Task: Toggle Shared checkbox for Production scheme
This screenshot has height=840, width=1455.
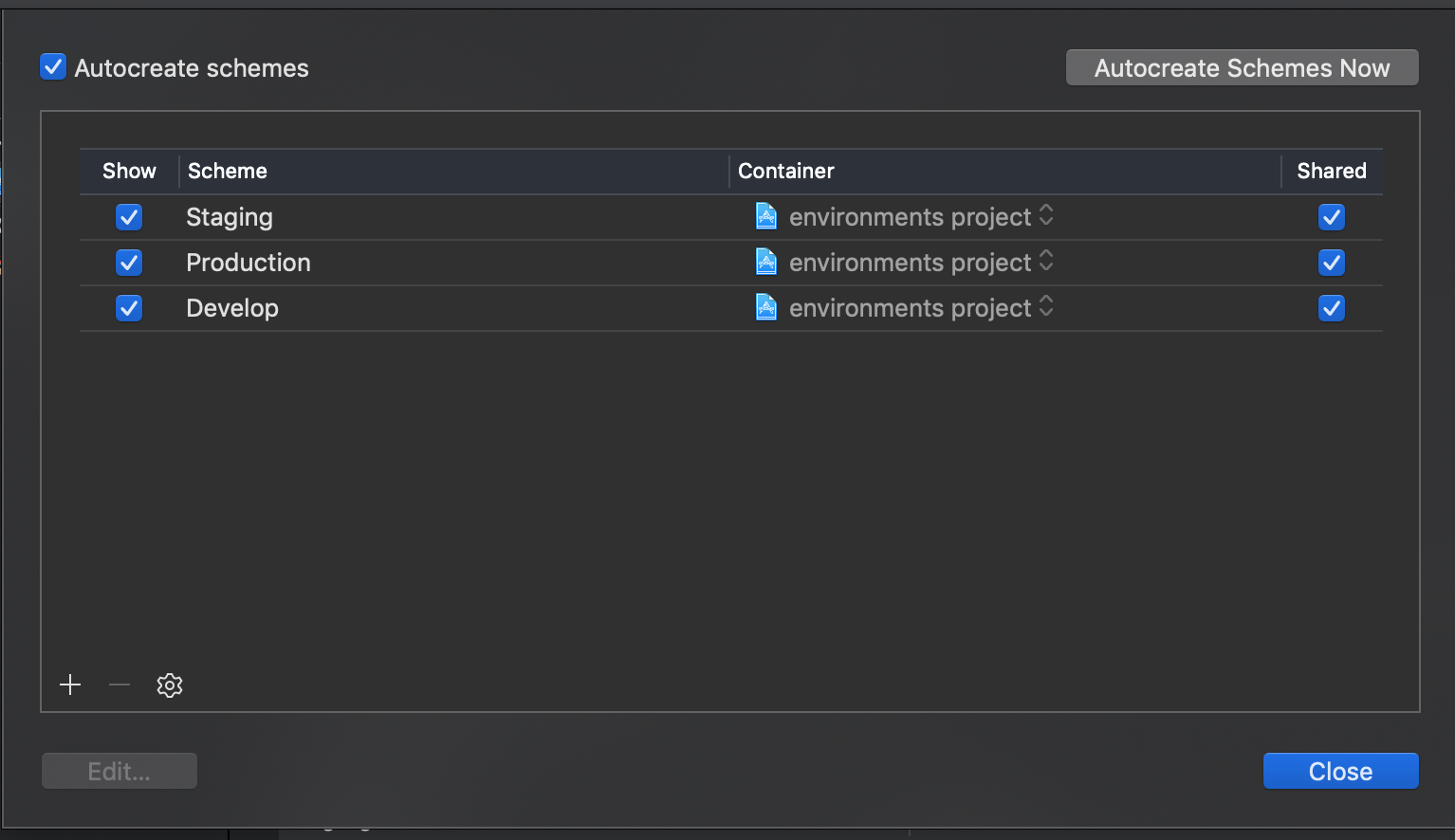Action: click(1332, 263)
